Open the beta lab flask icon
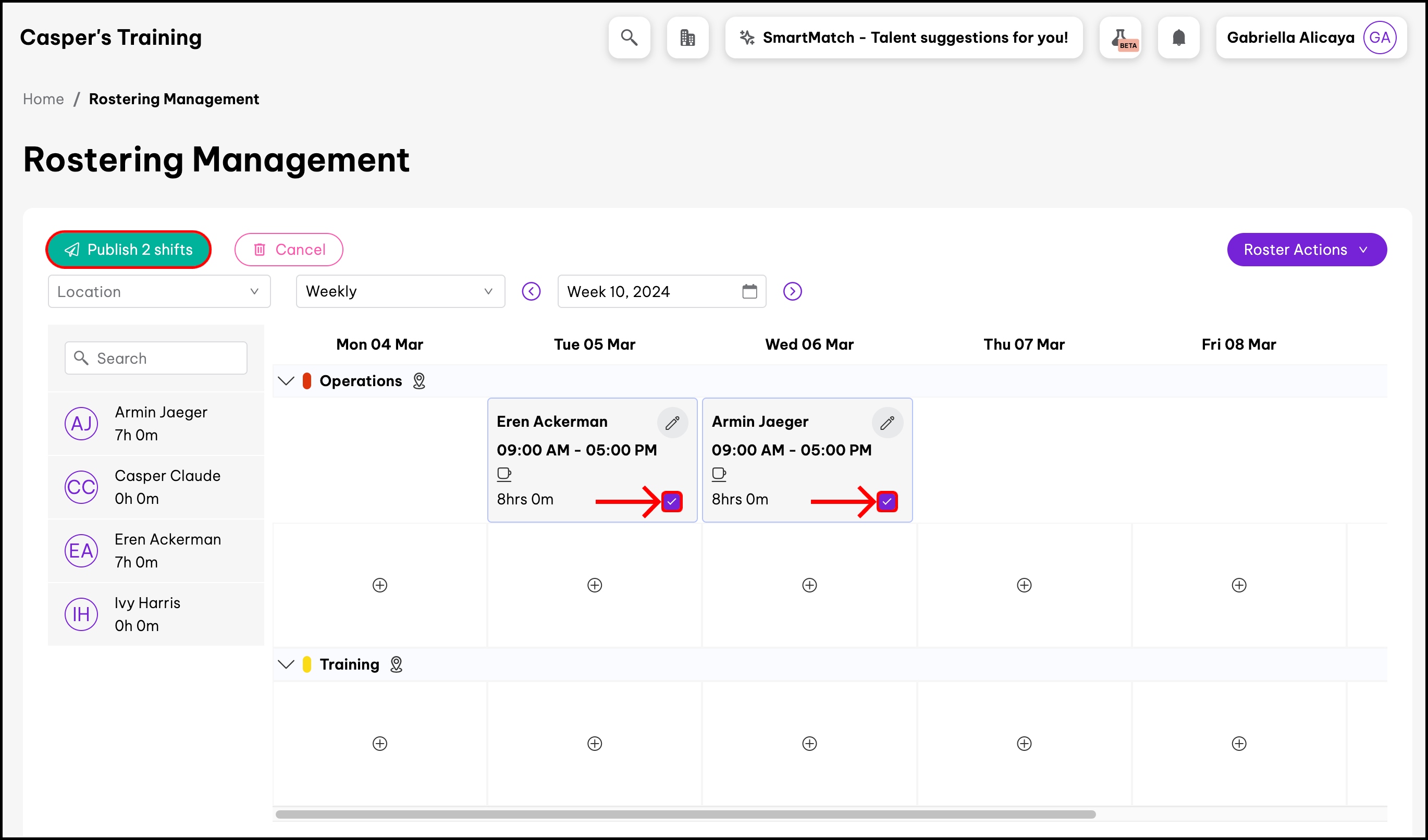 pyautogui.click(x=1121, y=38)
